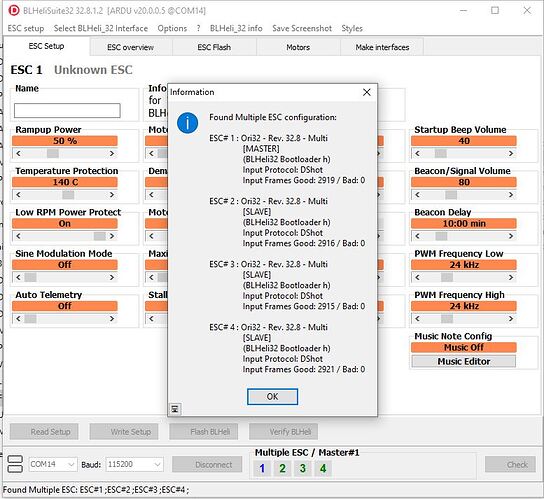
Task: Select ESC number 2 button
Action: pyautogui.click(x=282, y=468)
